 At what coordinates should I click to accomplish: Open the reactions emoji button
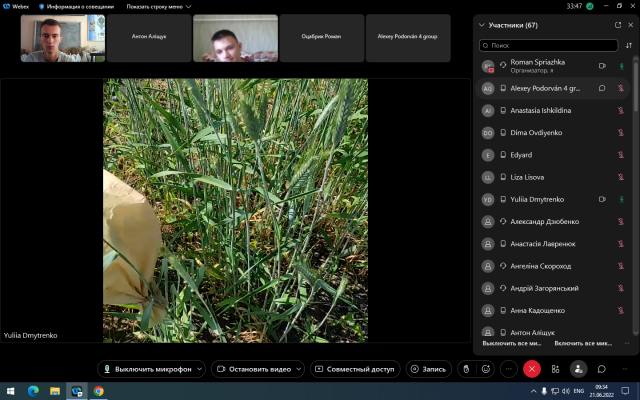click(486, 368)
